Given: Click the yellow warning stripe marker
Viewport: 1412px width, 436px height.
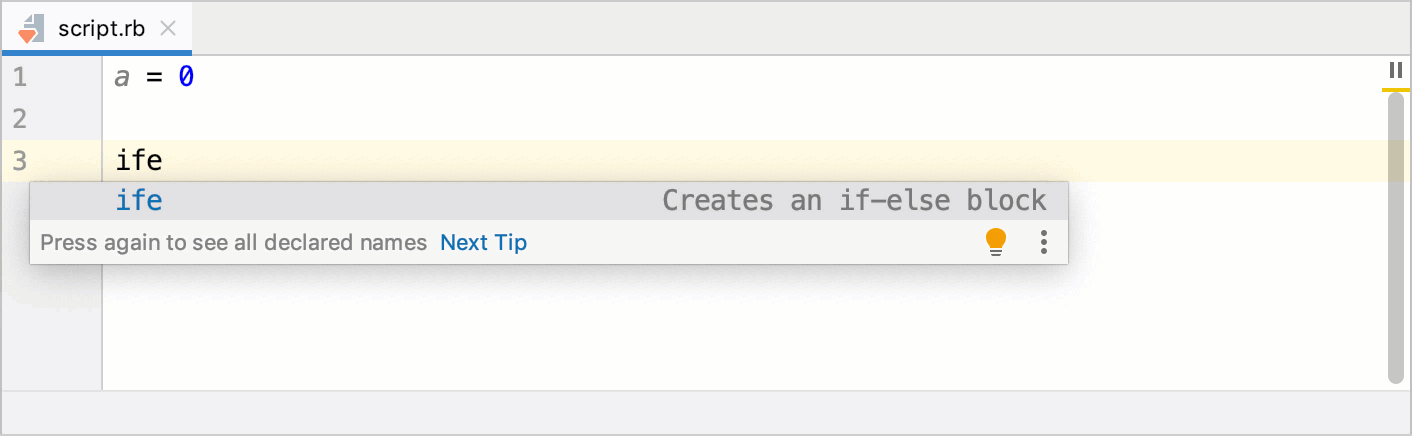Looking at the screenshot, I should click(1396, 90).
